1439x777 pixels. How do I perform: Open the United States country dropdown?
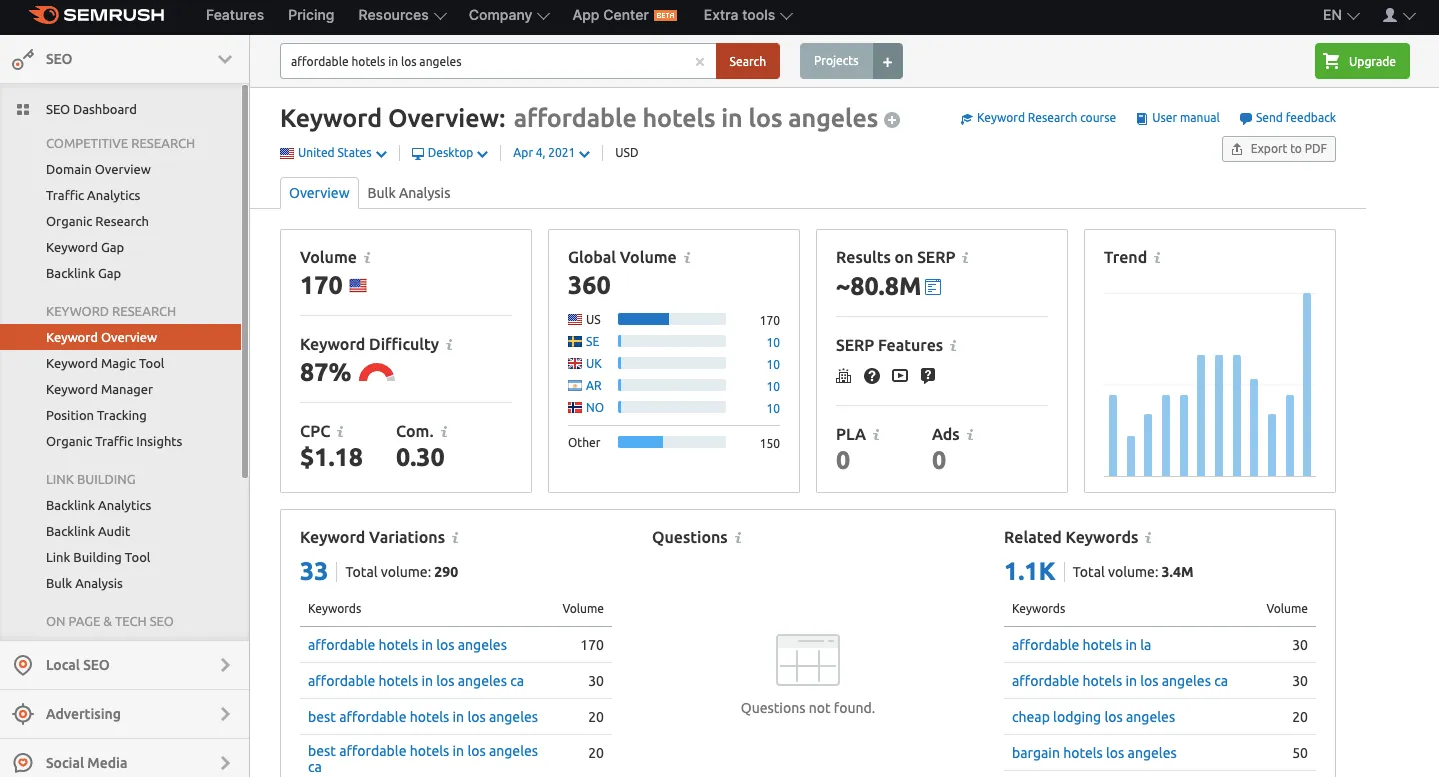coord(333,153)
